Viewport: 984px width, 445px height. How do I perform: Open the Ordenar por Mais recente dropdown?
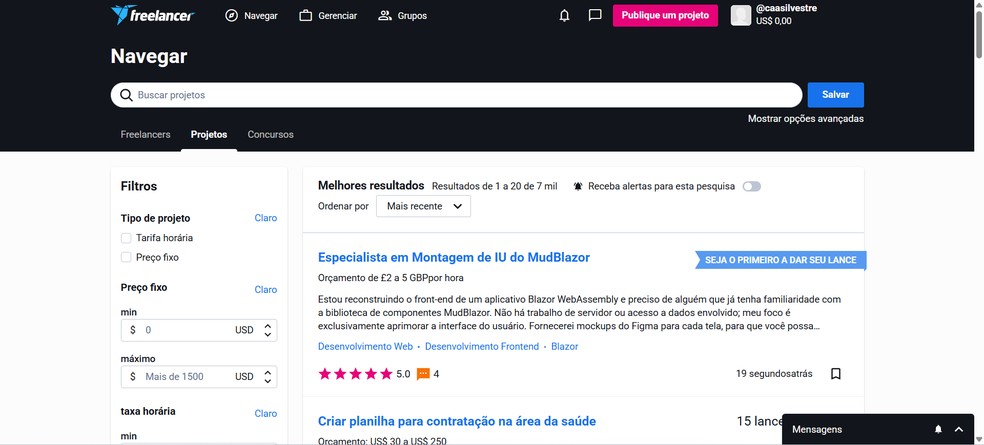(423, 206)
